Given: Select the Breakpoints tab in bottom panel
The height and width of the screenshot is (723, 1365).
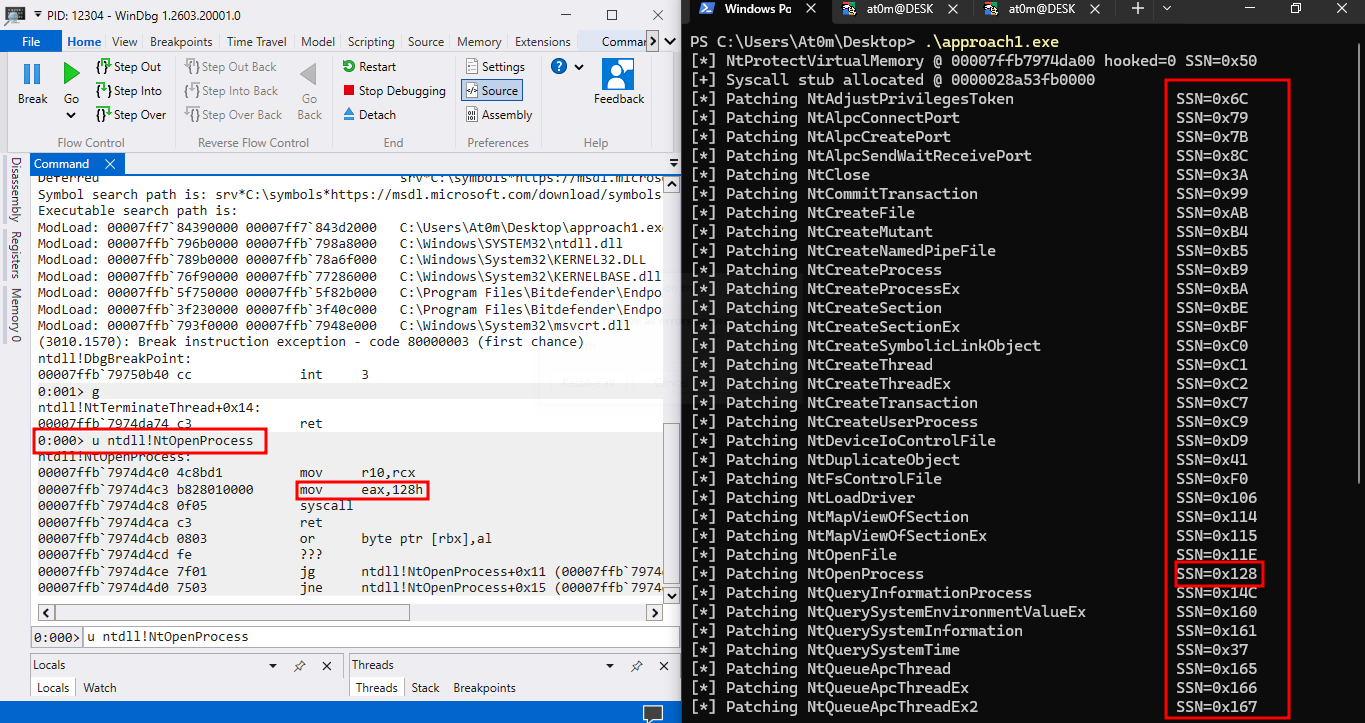Looking at the screenshot, I should [x=484, y=687].
